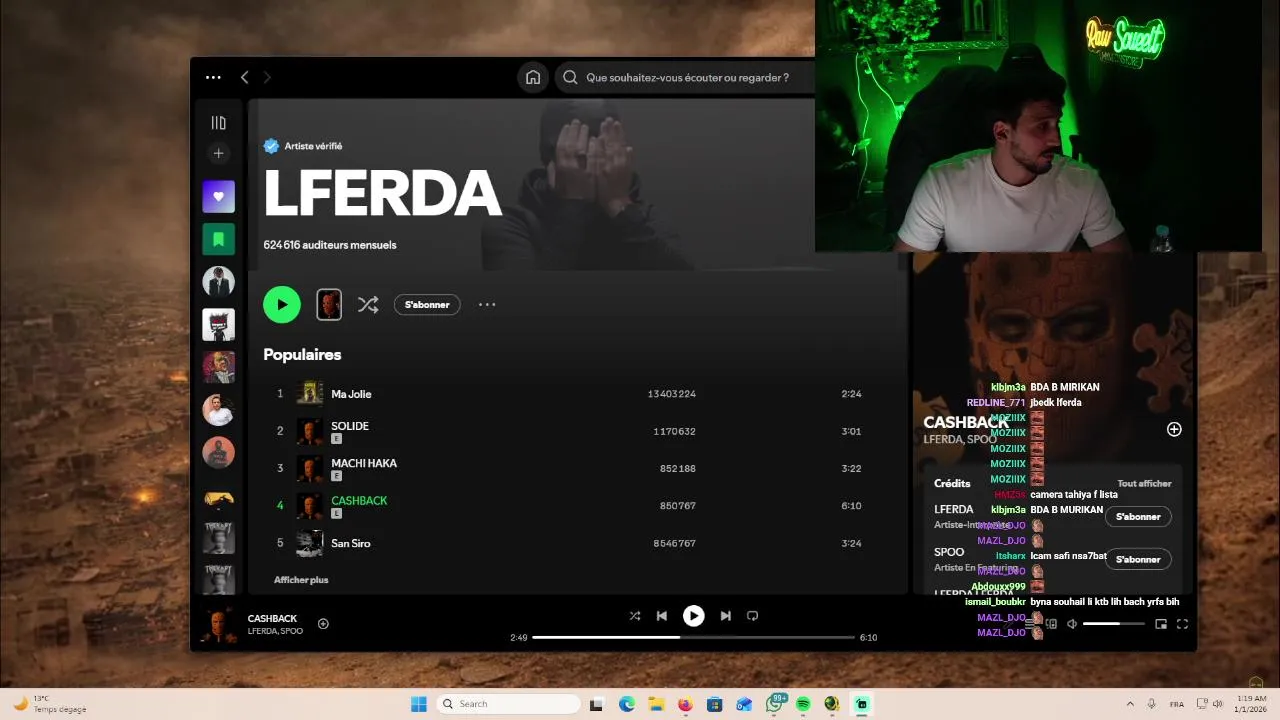
Task: Open the green bookmark episodes tile
Action: point(218,239)
